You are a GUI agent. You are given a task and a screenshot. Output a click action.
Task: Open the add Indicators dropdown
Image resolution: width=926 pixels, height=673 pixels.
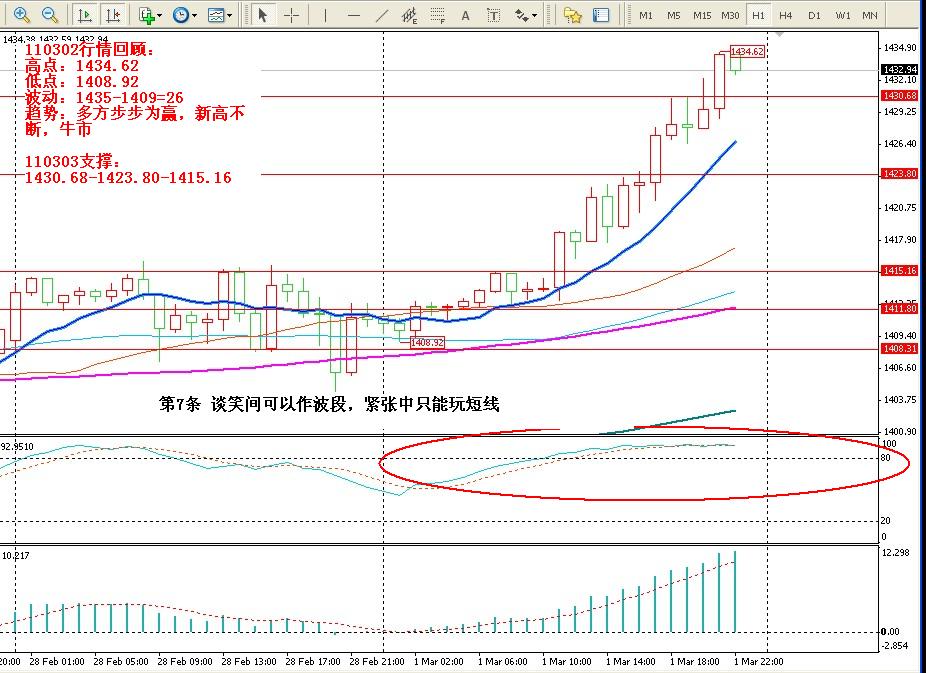click(x=150, y=15)
